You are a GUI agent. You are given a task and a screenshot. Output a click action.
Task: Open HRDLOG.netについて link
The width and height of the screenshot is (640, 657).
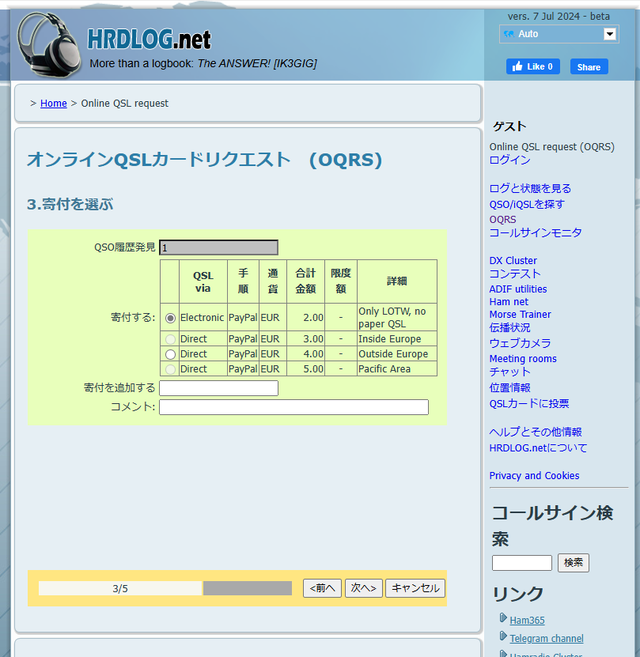[x=538, y=448]
